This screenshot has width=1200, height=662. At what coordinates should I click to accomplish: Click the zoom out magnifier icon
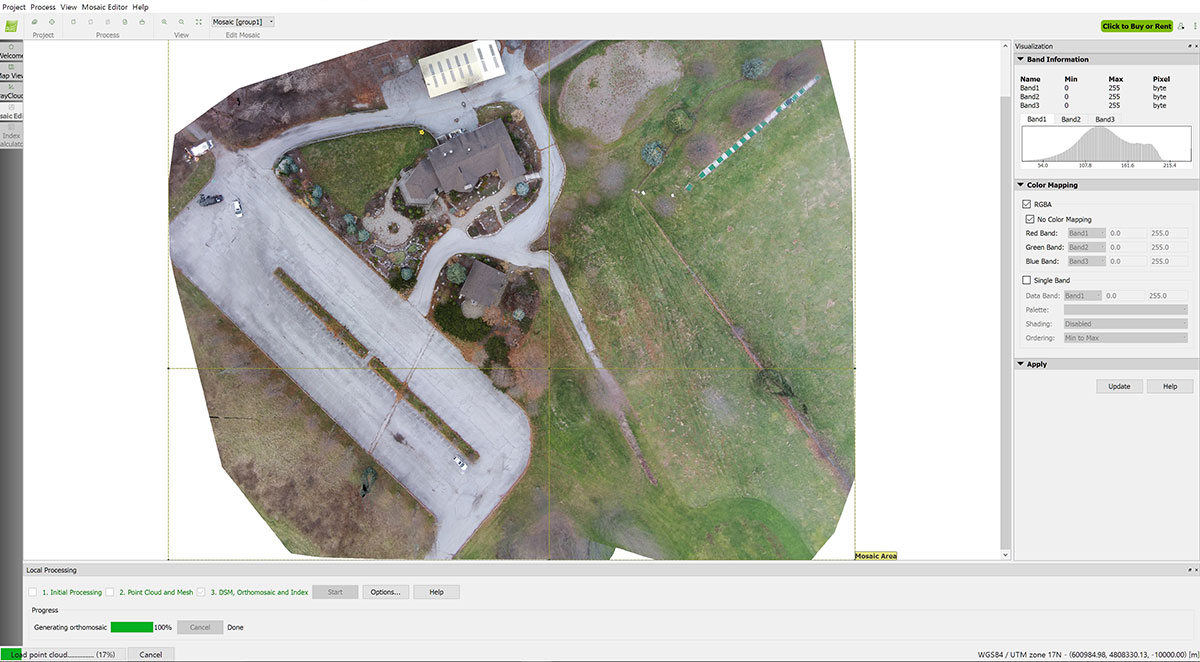tap(181, 21)
